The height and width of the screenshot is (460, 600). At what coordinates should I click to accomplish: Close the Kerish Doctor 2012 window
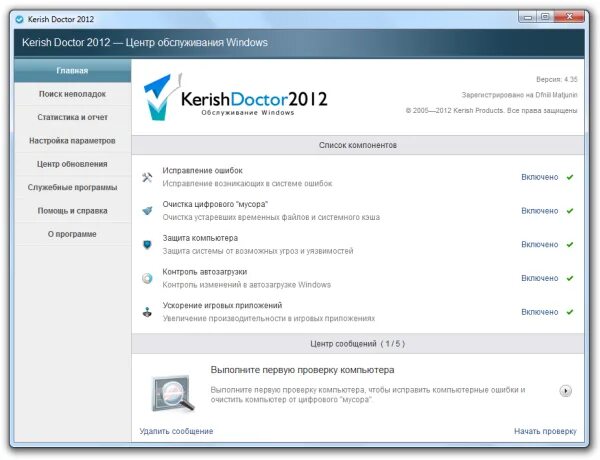coord(569,17)
